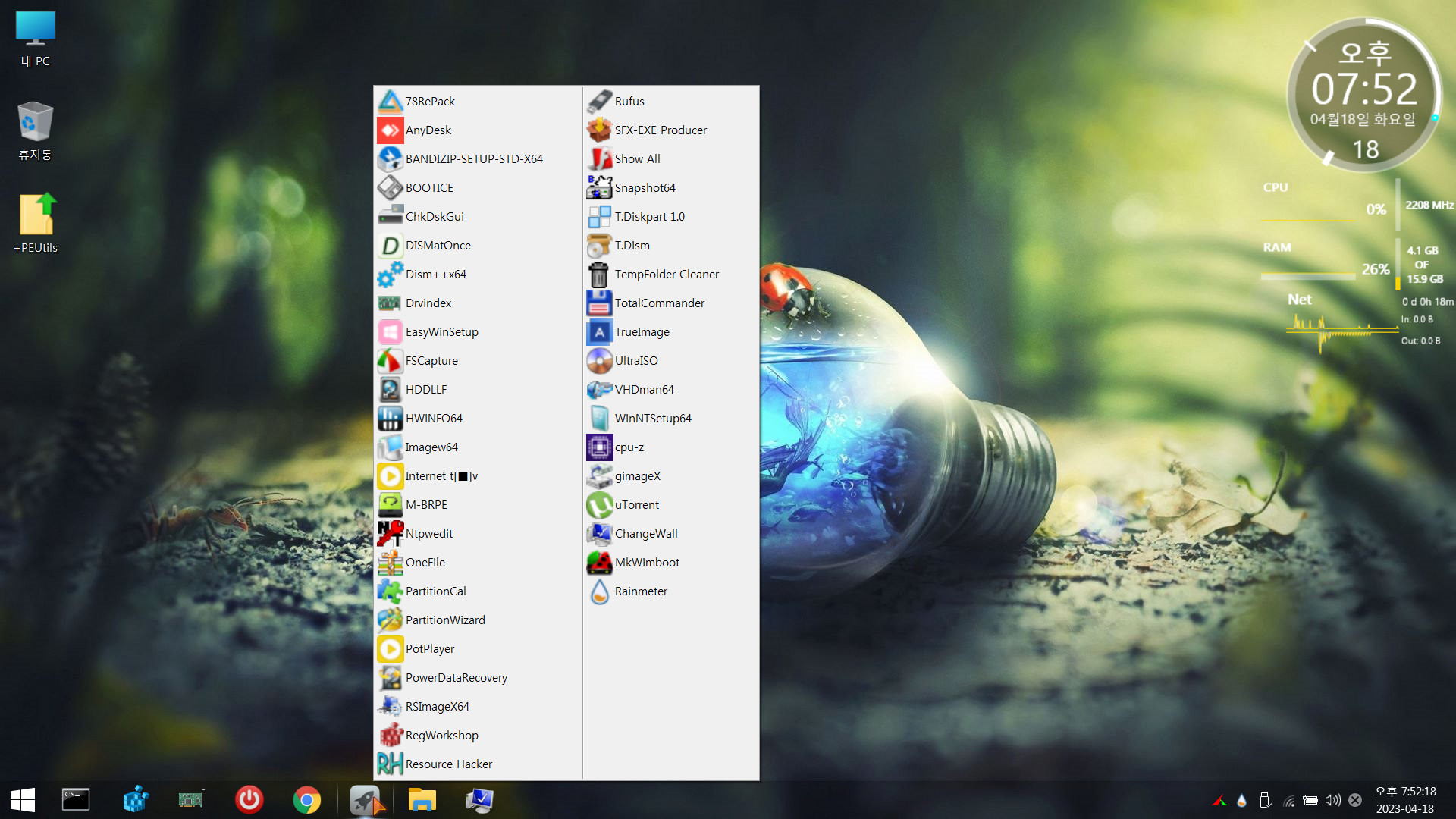Open File Explorer from the taskbar
The width and height of the screenshot is (1456, 819).
[x=422, y=800]
